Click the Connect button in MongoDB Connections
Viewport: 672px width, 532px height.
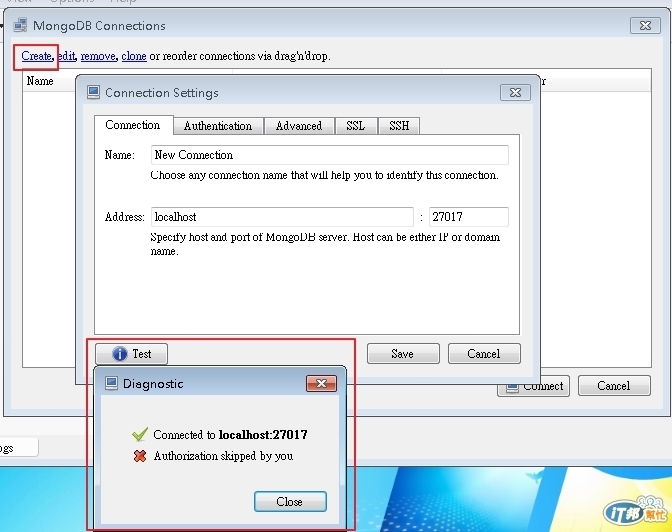click(x=534, y=388)
